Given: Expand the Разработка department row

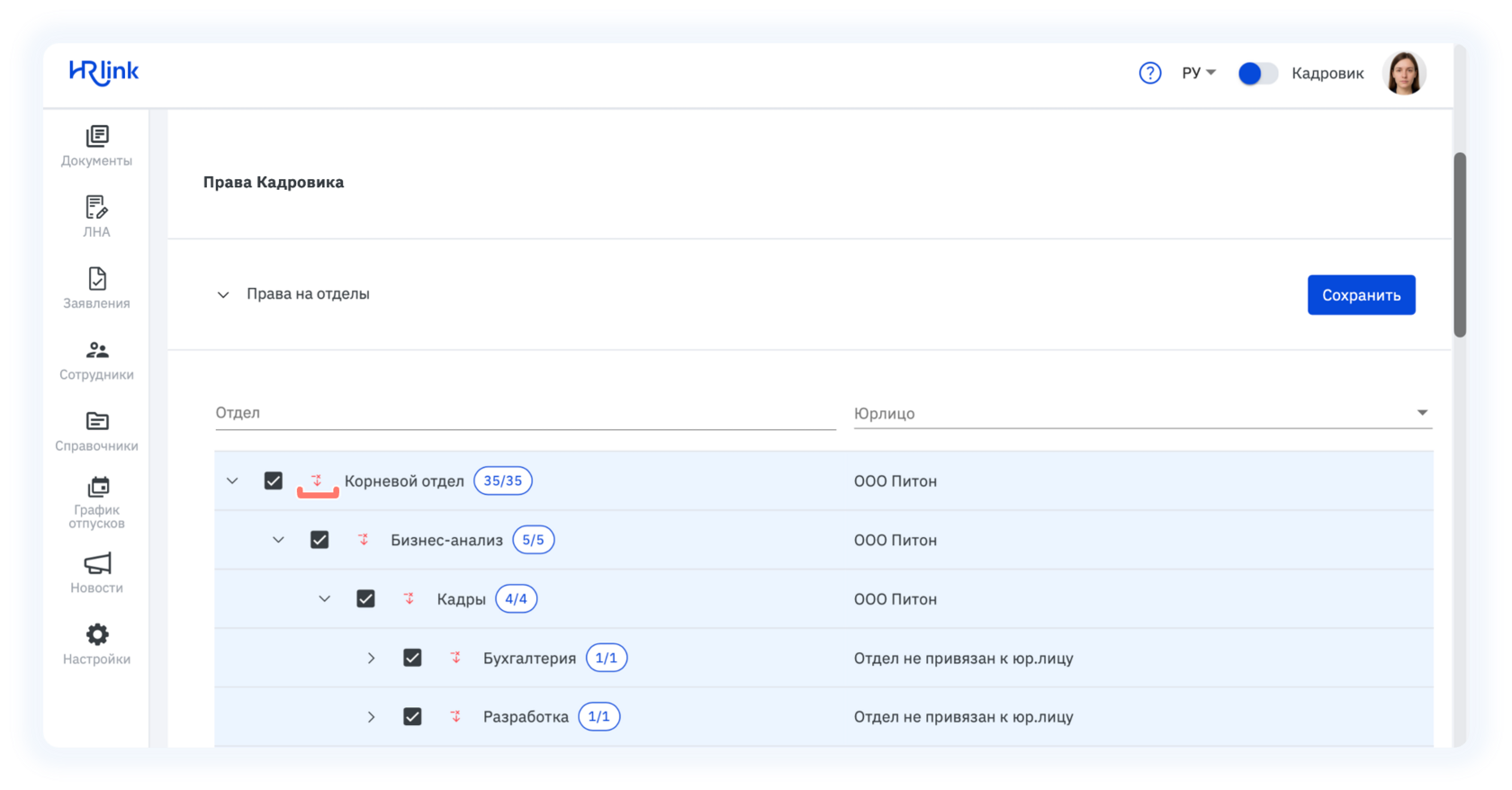Looking at the screenshot, I should pyautogui.click(x=371, y=717).
